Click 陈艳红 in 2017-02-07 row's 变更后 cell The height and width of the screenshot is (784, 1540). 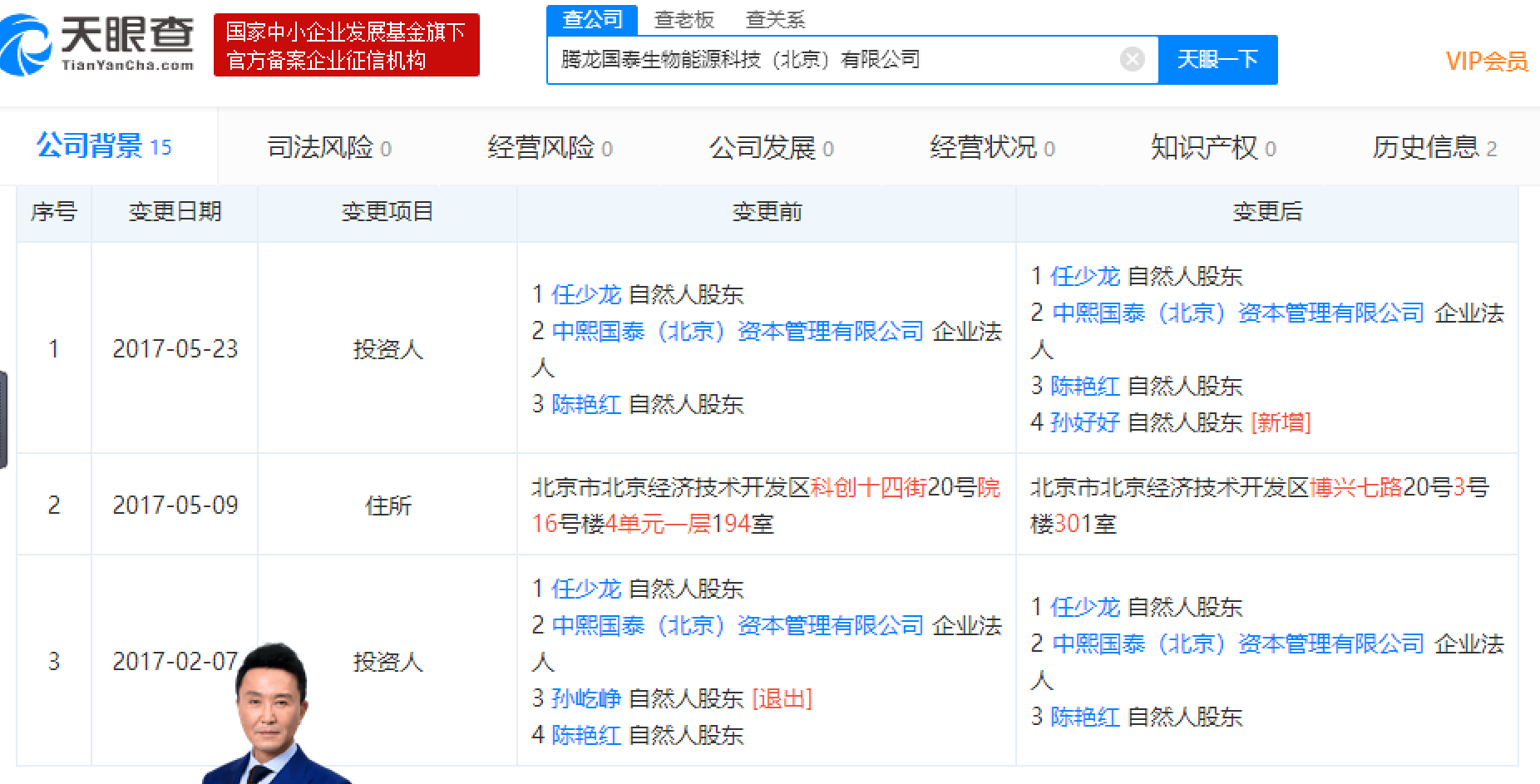click(x=1085, y=717)
